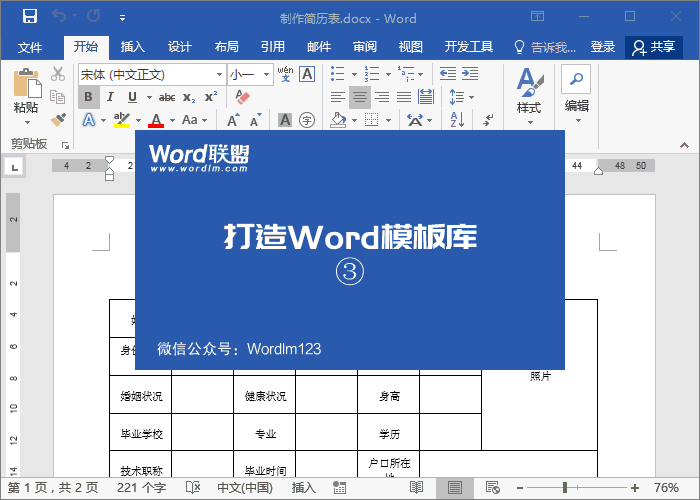The height and width of the screenshot is (500, 700).
Task: Apply yellow text highlight color
Action: (121, 120)
